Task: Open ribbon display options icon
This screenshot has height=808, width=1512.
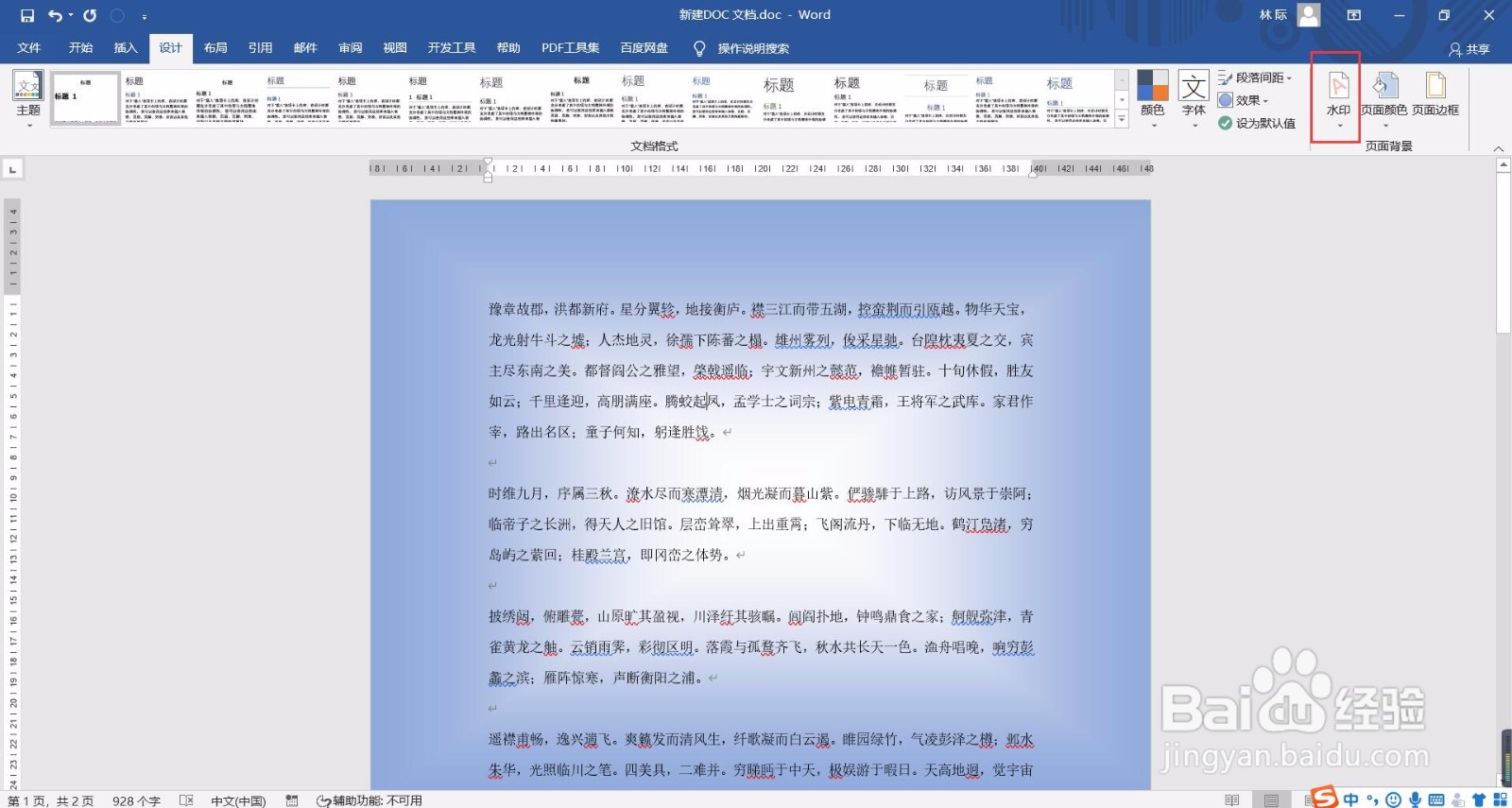Action: click(x=1353, y=15)
